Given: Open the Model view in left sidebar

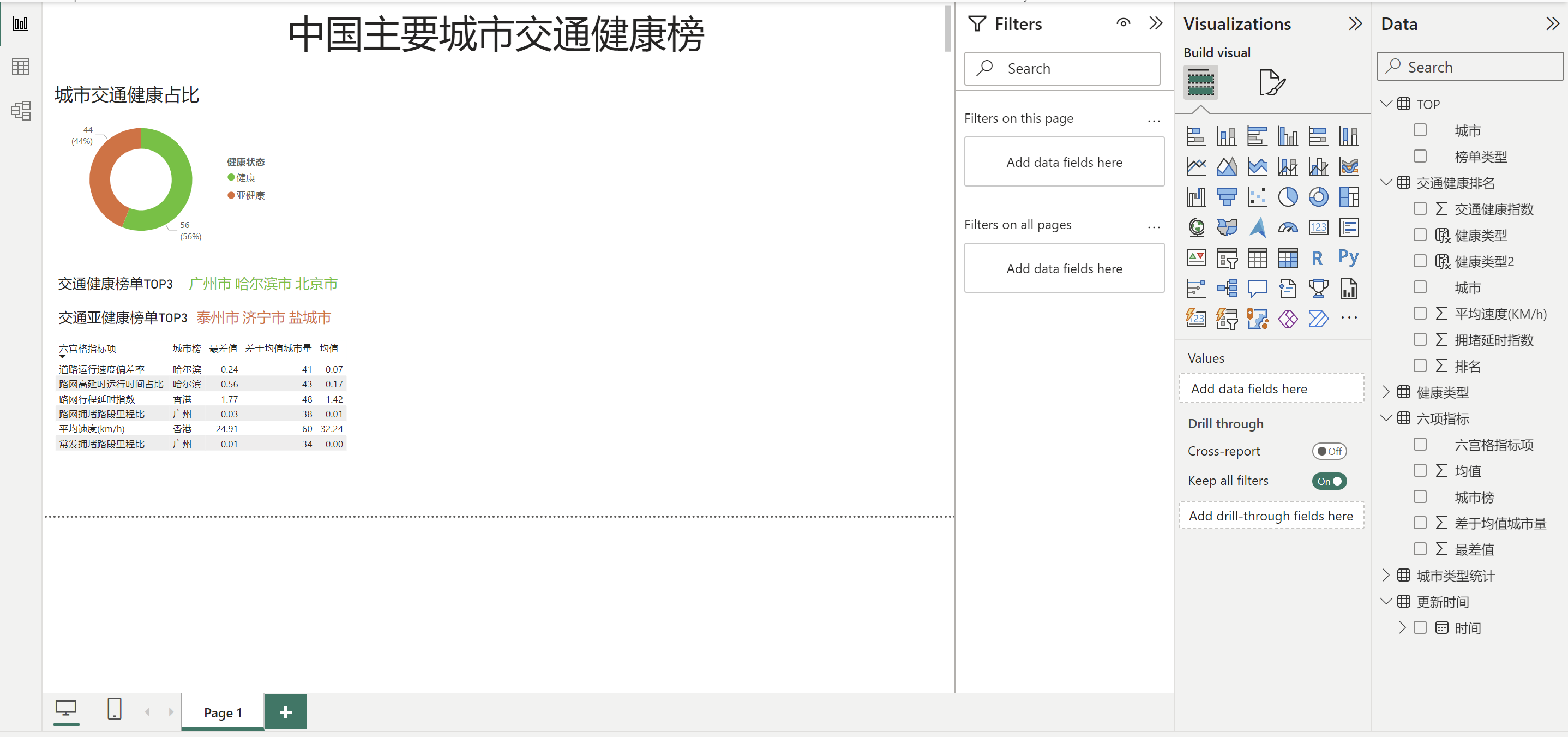Looking at the screenshot, I should 21,110.
